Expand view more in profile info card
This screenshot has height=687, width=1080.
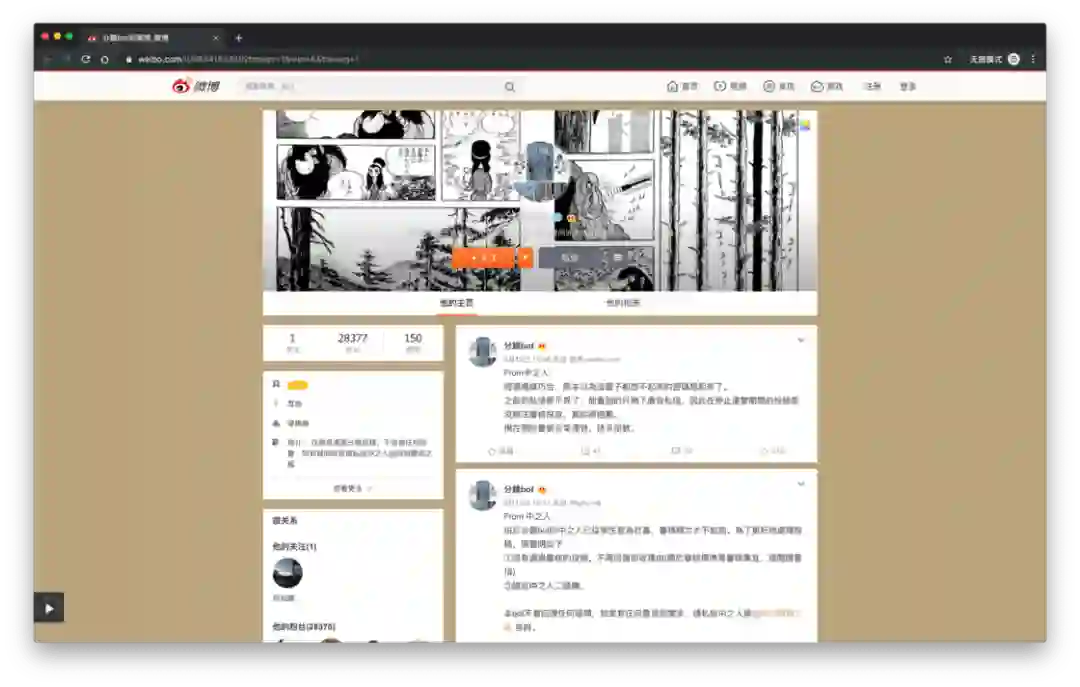(353, 488)
